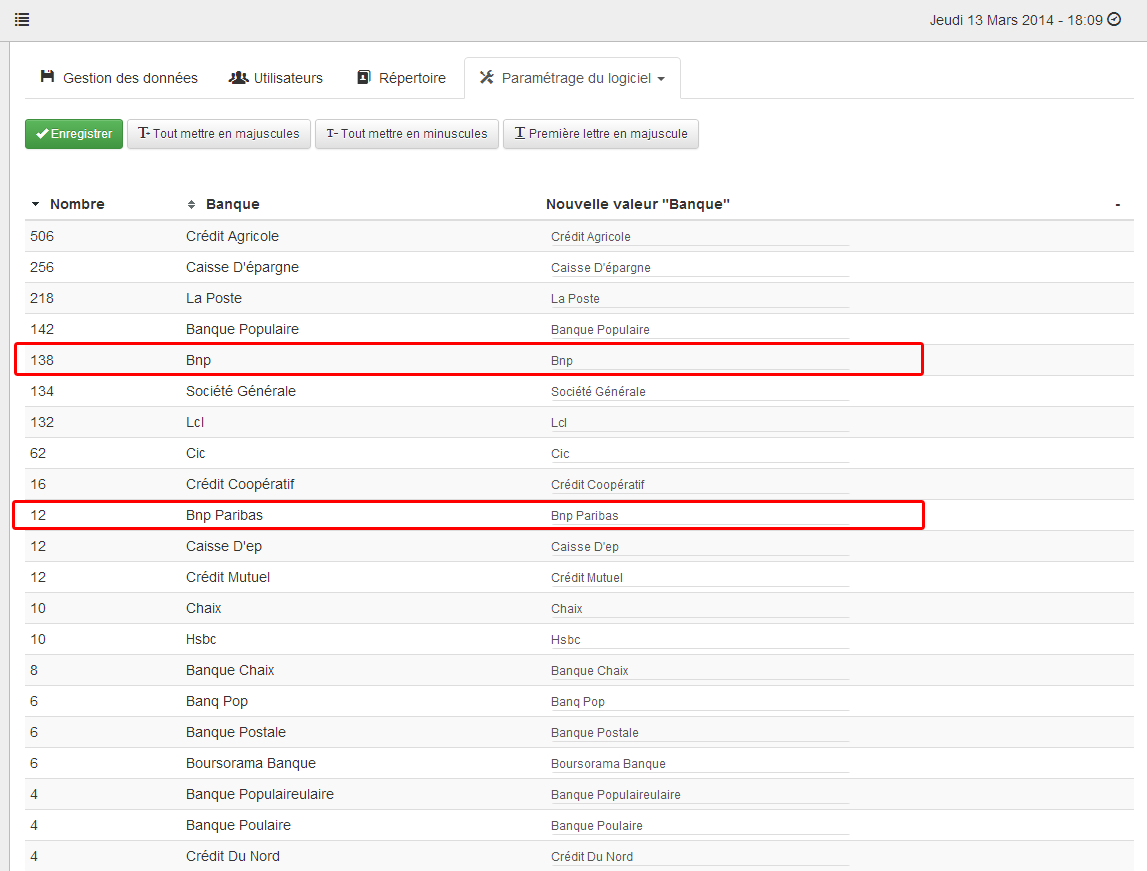The image size is (1147, 871).
Task: Click Tout mettre en minuscules
Action: 407,134
